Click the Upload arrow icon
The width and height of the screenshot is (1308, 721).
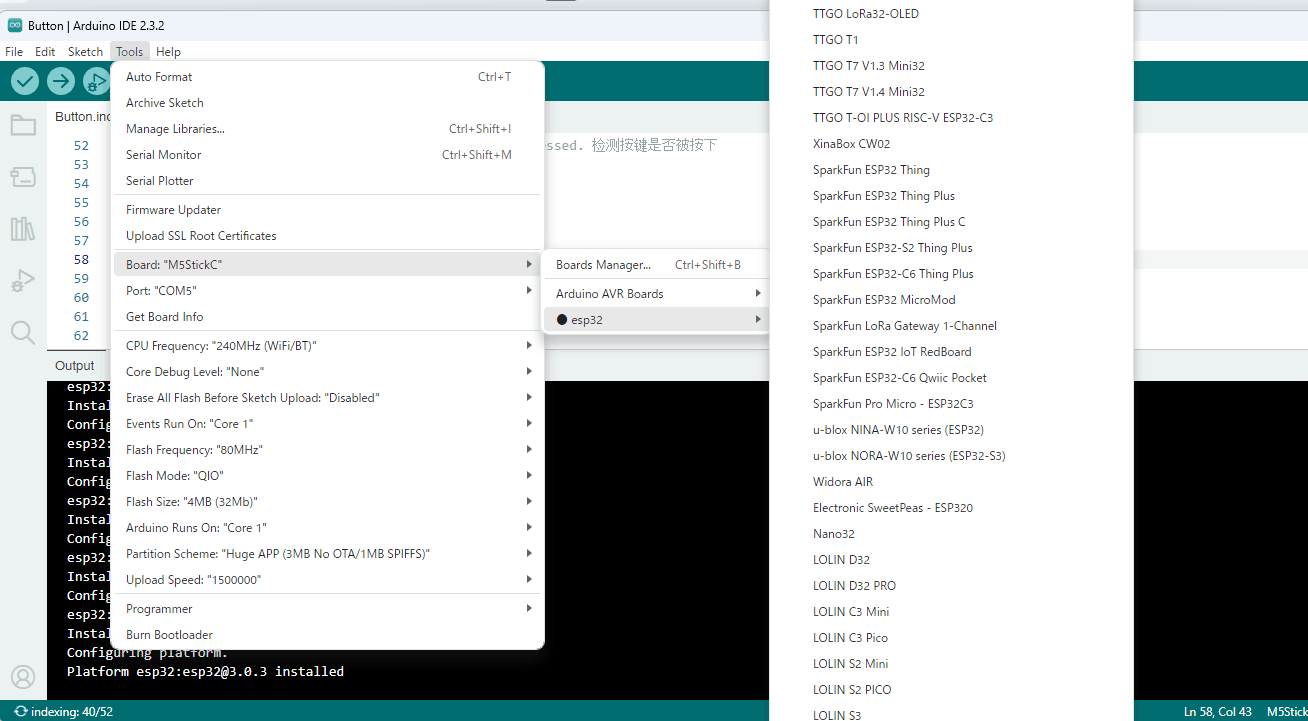tap(61, 81)
